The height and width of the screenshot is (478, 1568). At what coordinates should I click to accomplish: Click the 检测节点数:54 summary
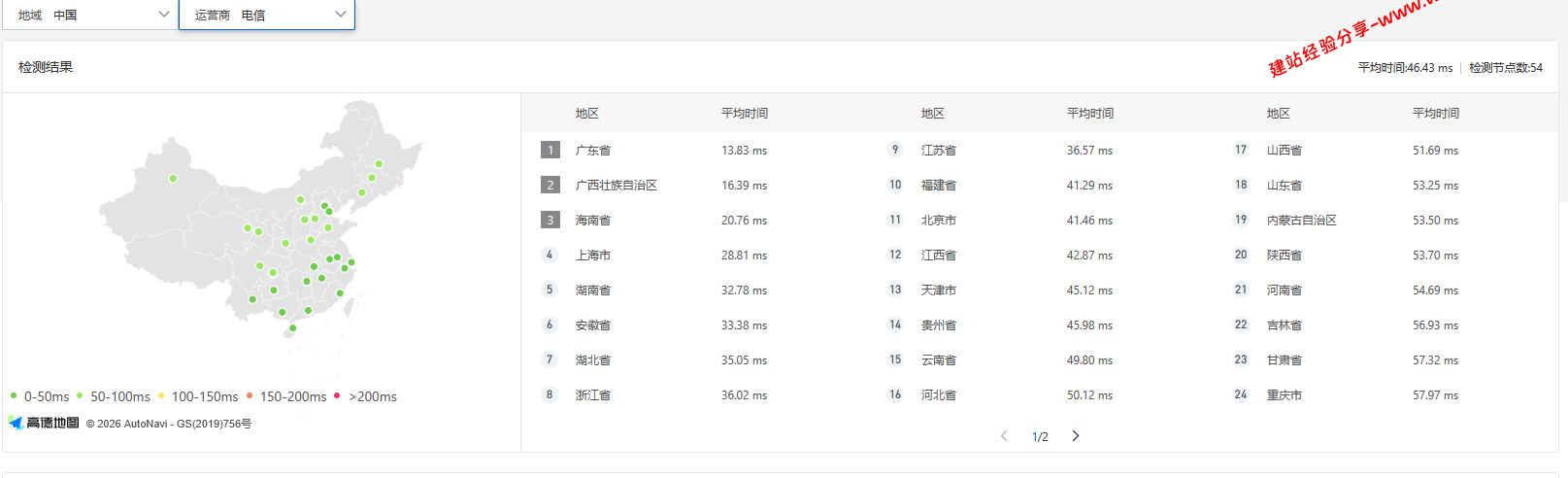[x=1505, y=68]
